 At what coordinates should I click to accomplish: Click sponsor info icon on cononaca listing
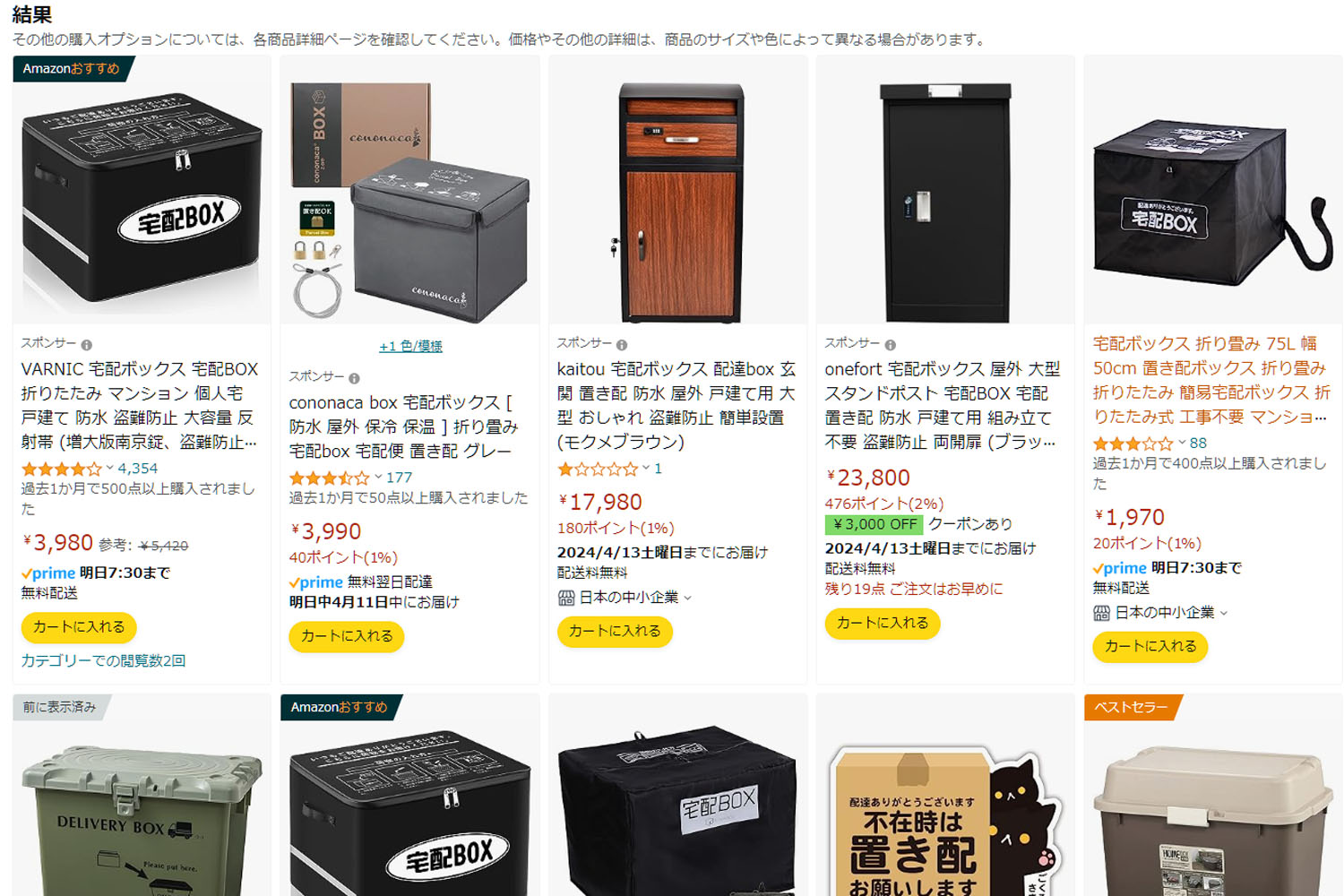click(354, 378)
